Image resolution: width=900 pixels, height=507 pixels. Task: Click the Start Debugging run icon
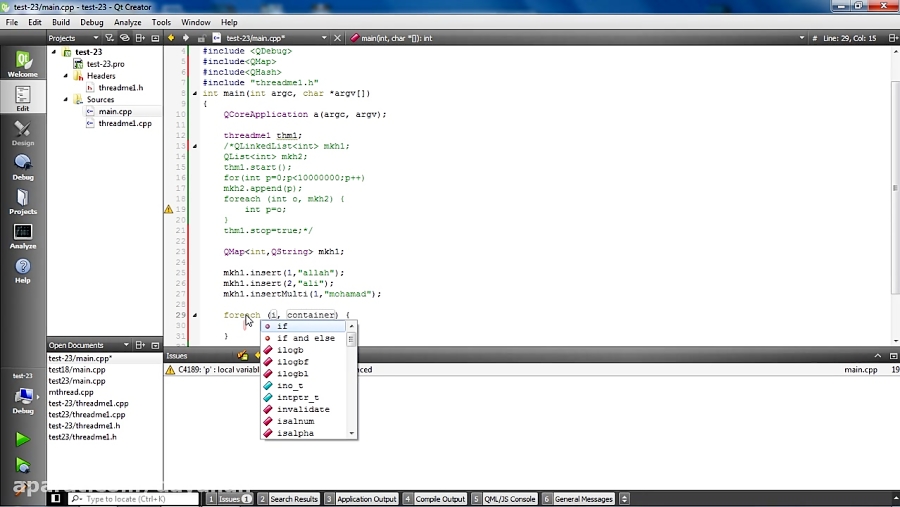(x=22, y=465)
